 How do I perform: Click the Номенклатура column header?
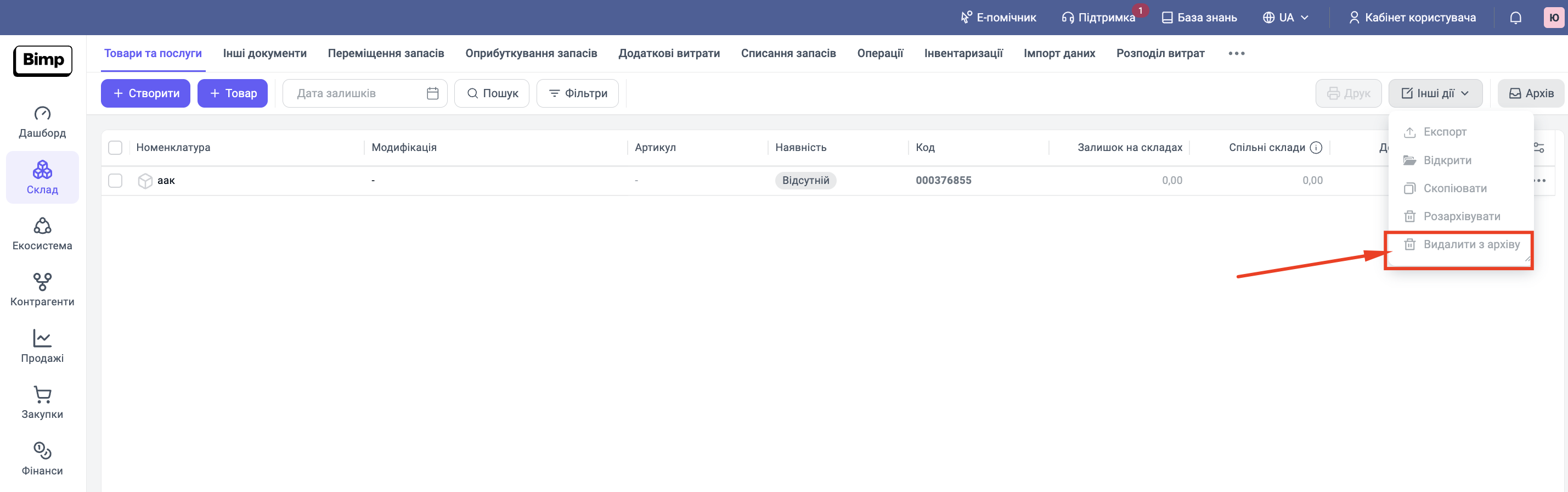pyautogui.click(x=173, y=147)
